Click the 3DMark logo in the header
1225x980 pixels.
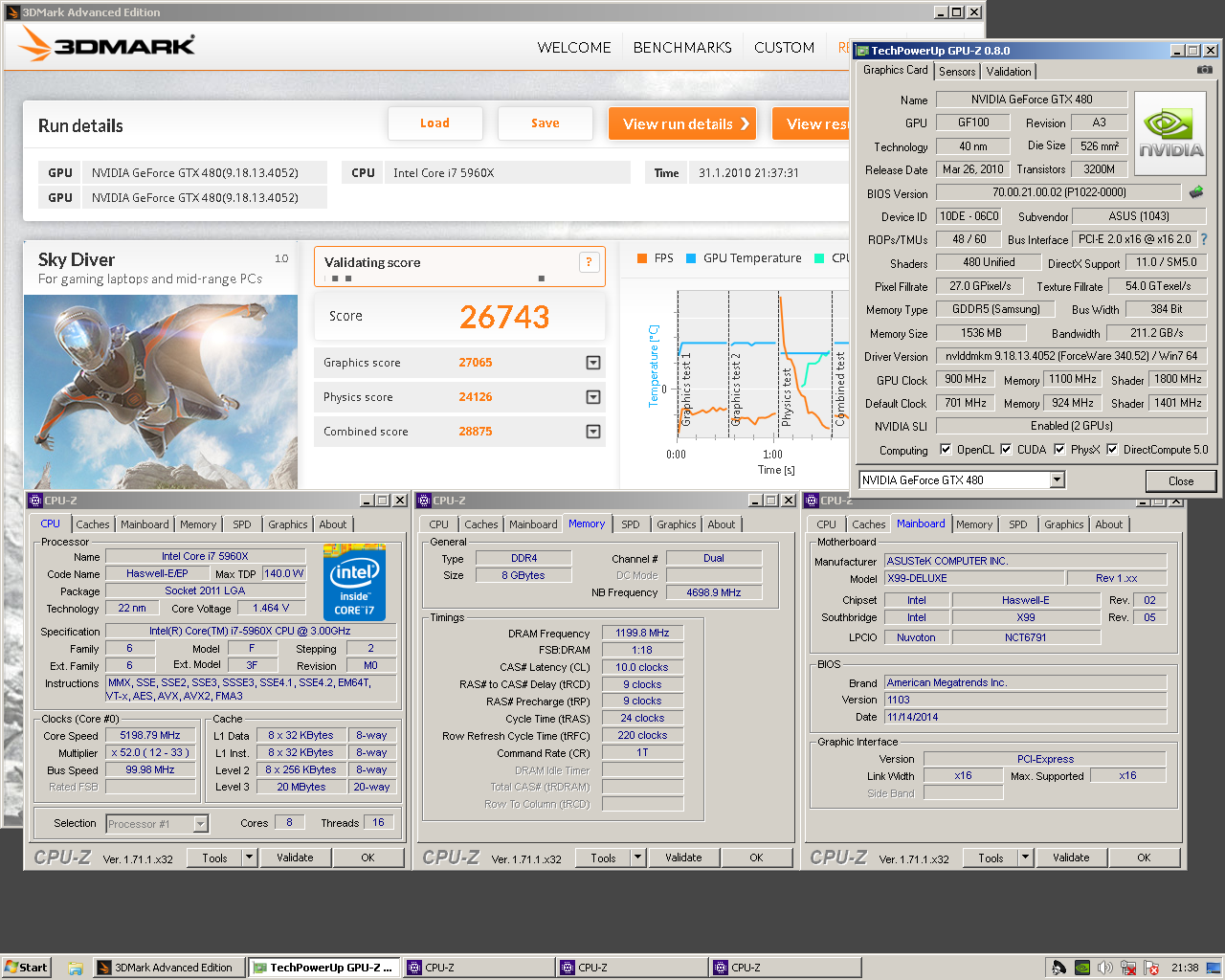point(107,45)
